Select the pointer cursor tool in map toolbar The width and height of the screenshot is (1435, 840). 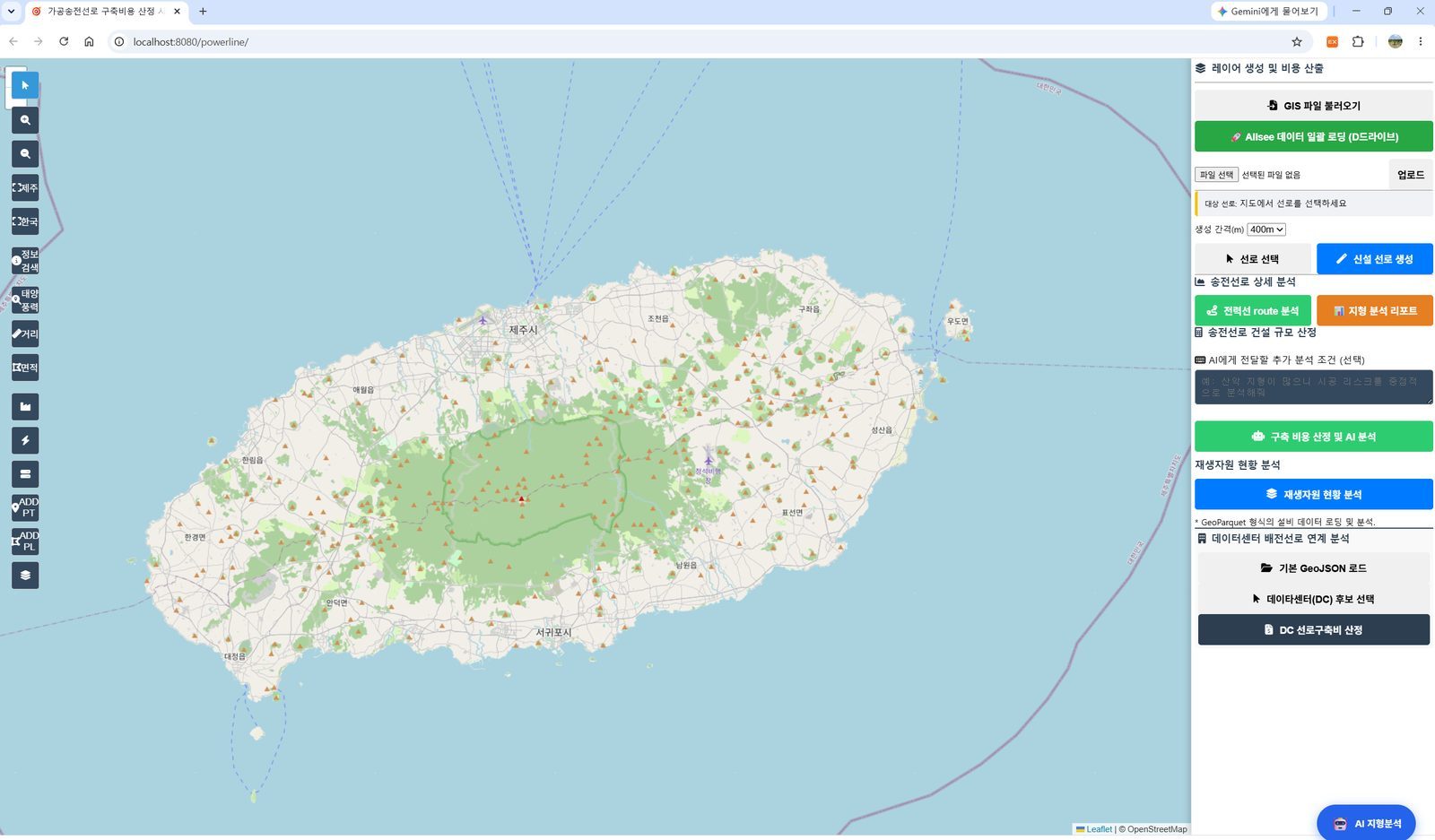25,85
